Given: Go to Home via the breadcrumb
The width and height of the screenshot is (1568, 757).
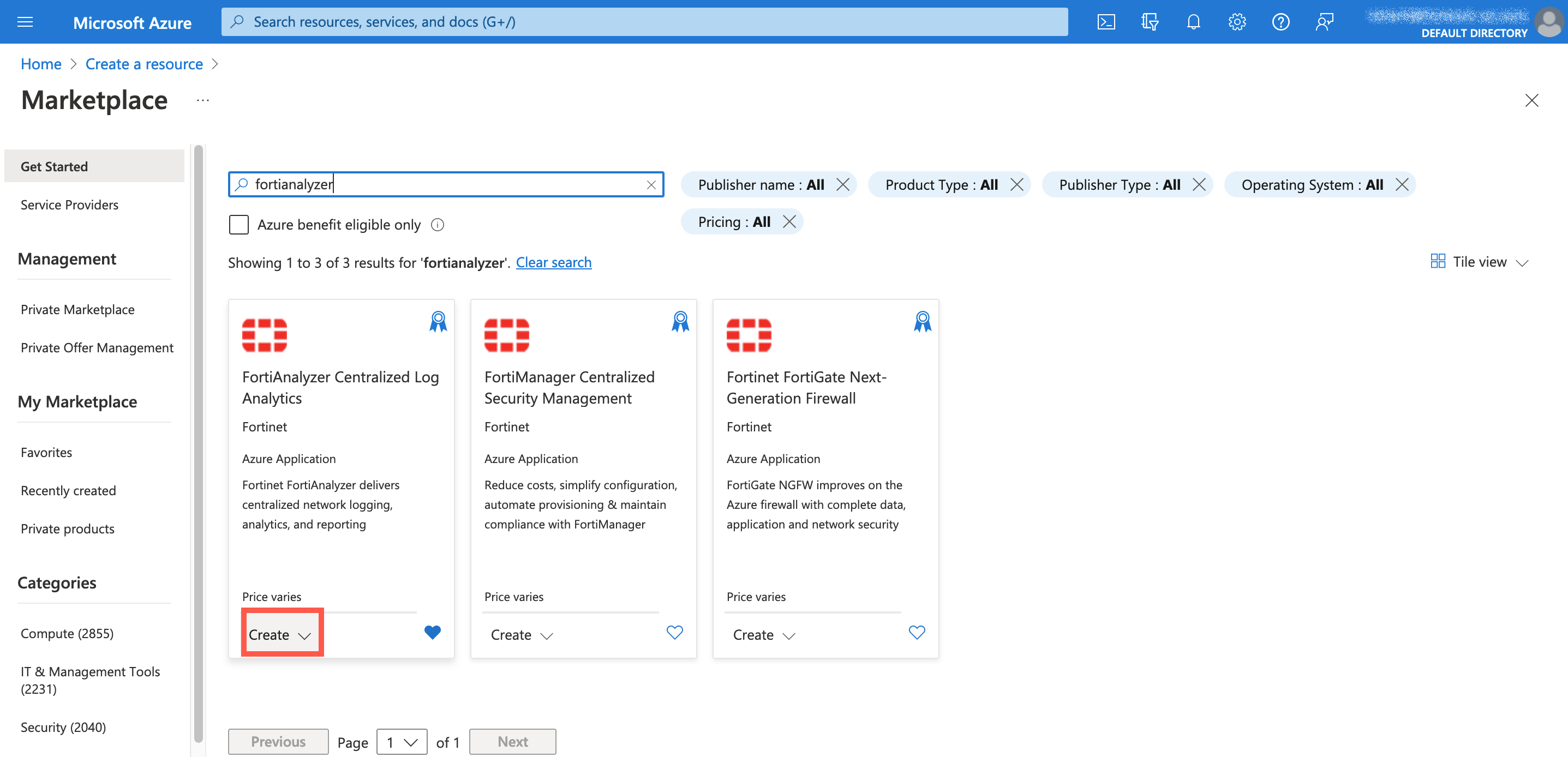Looking at the screenshot, I should [x=40, y=63].
